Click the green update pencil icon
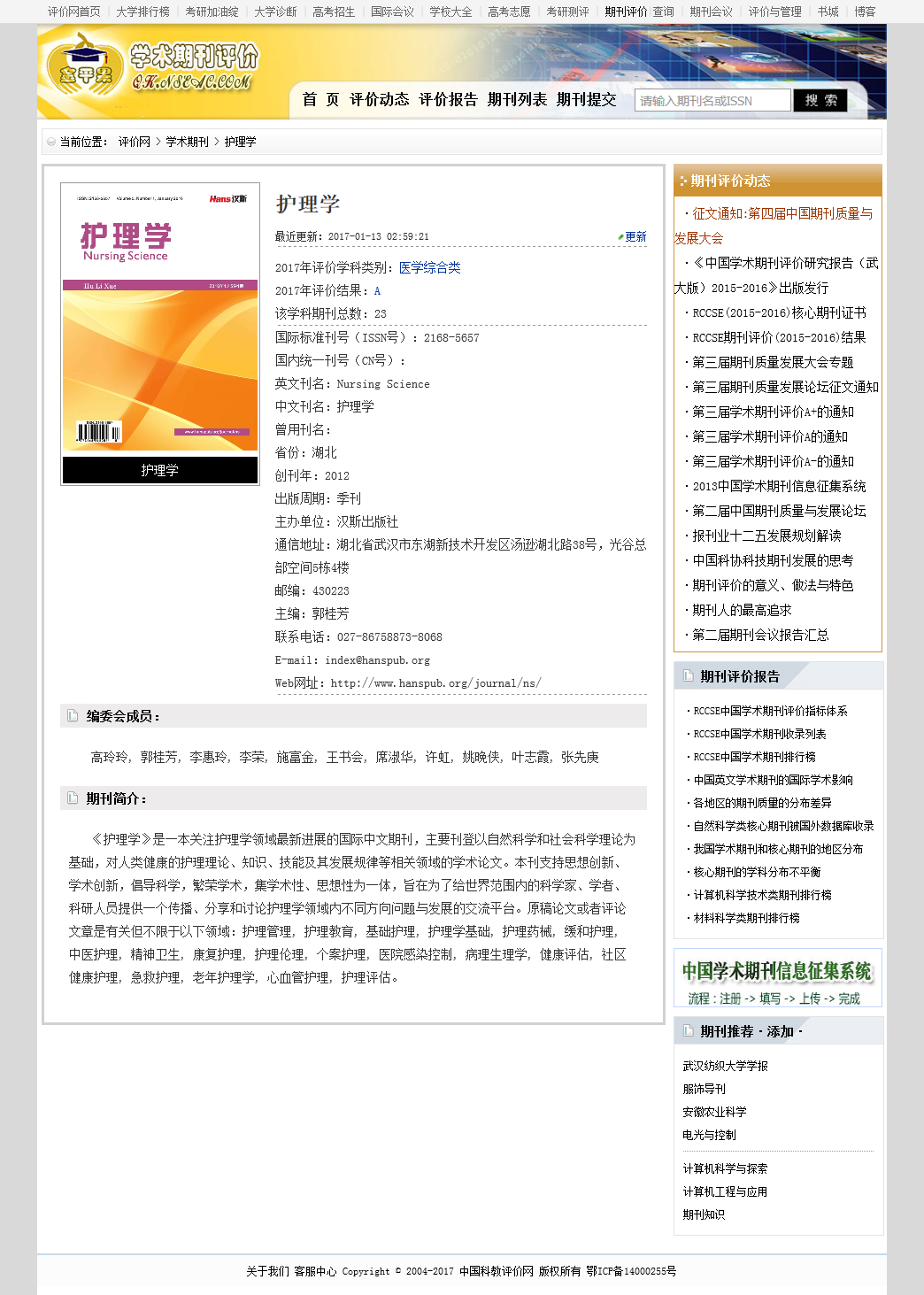The height and width of the screenshot is (1295, 924). [x=621, y=237]
